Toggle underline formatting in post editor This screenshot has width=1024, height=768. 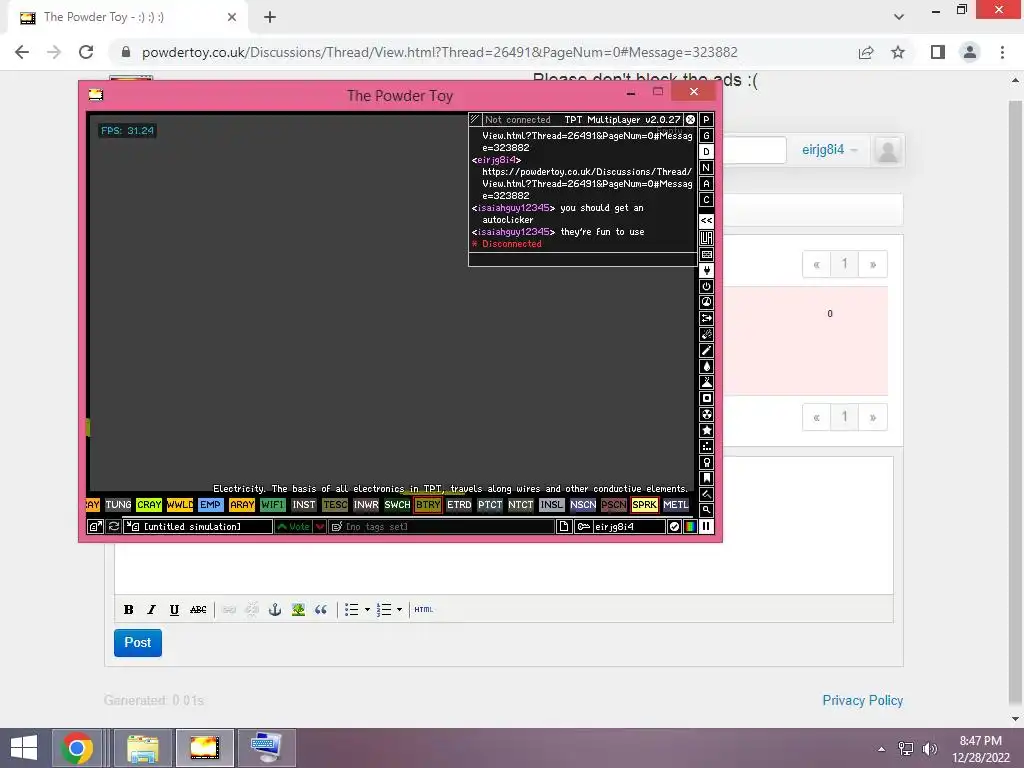pyautogui.click(x=174, y=609)
